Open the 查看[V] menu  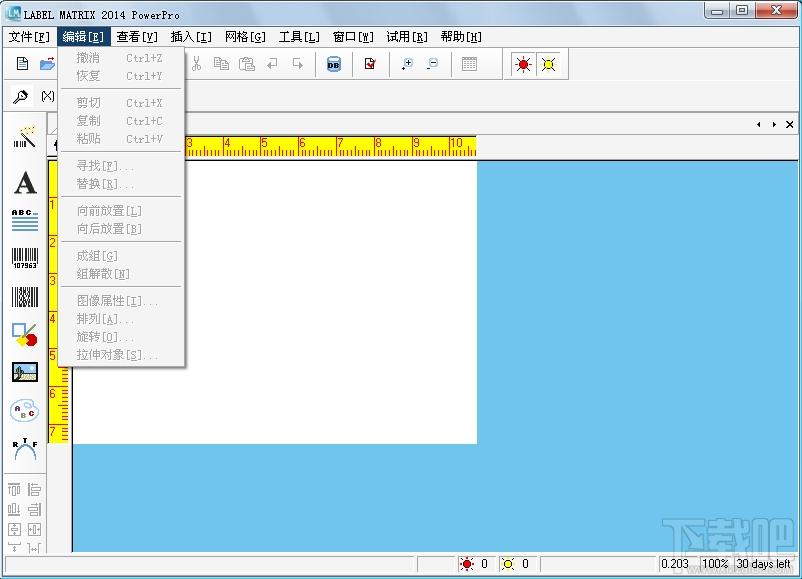tap(137, 37)
